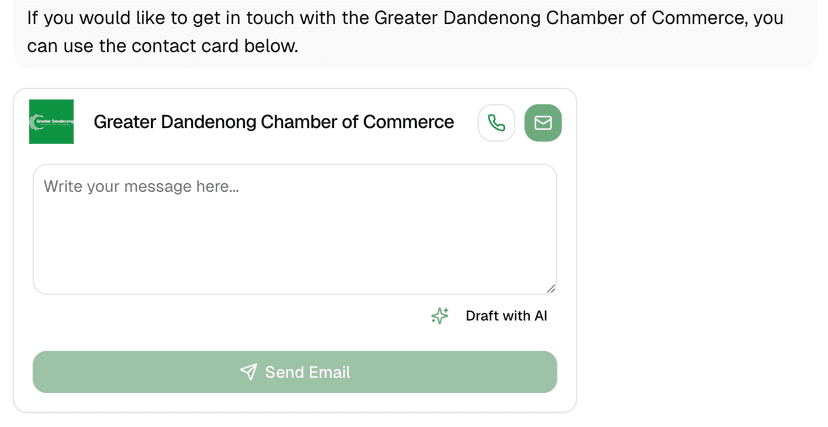Click the Send Email button
828x427 pixels.
point(295,372)
